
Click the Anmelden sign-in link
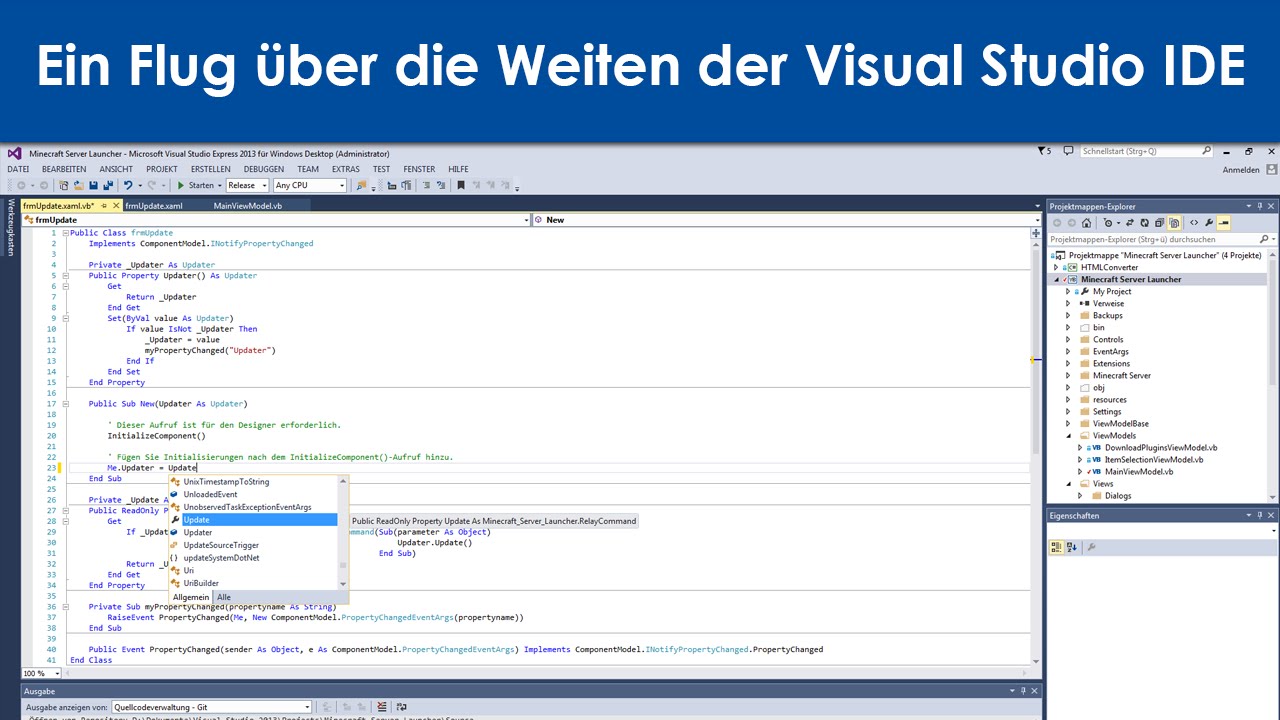click(1241, 169)
